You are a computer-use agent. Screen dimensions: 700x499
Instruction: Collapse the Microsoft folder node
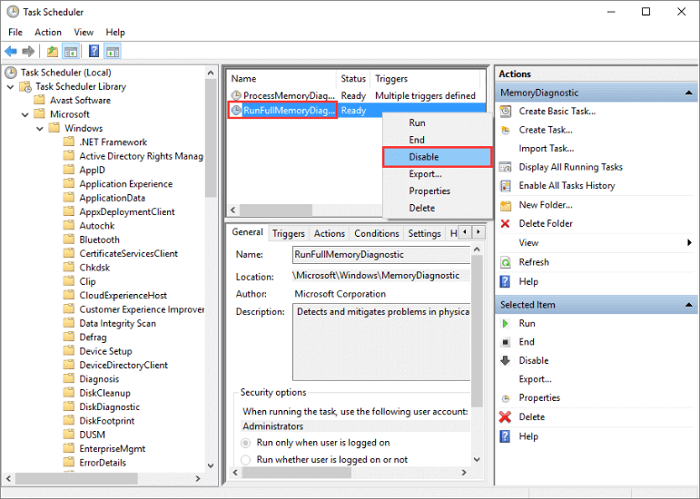[25, 115]
